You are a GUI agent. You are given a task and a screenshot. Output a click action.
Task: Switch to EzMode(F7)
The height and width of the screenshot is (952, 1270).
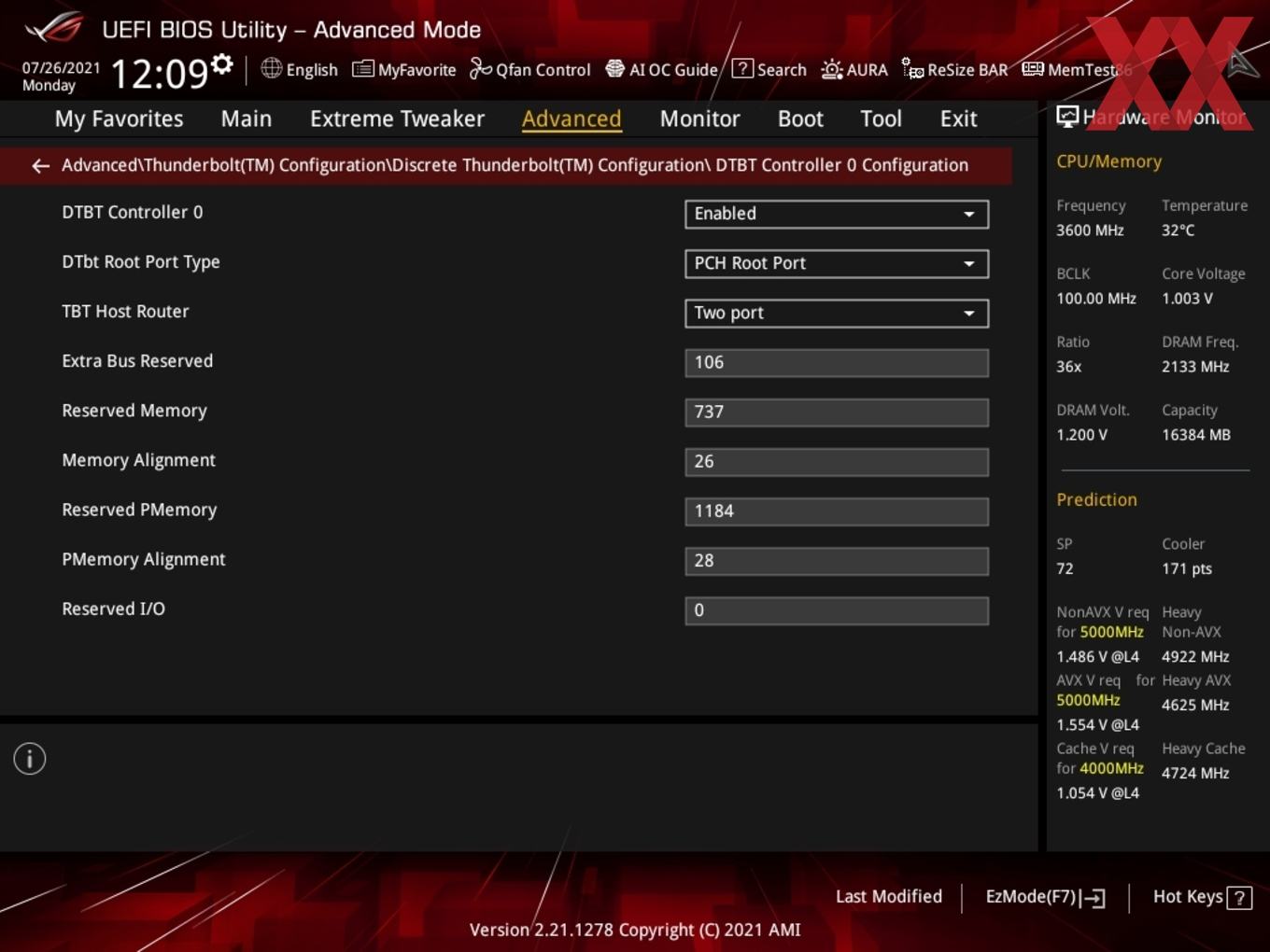tap(1045, 897)
